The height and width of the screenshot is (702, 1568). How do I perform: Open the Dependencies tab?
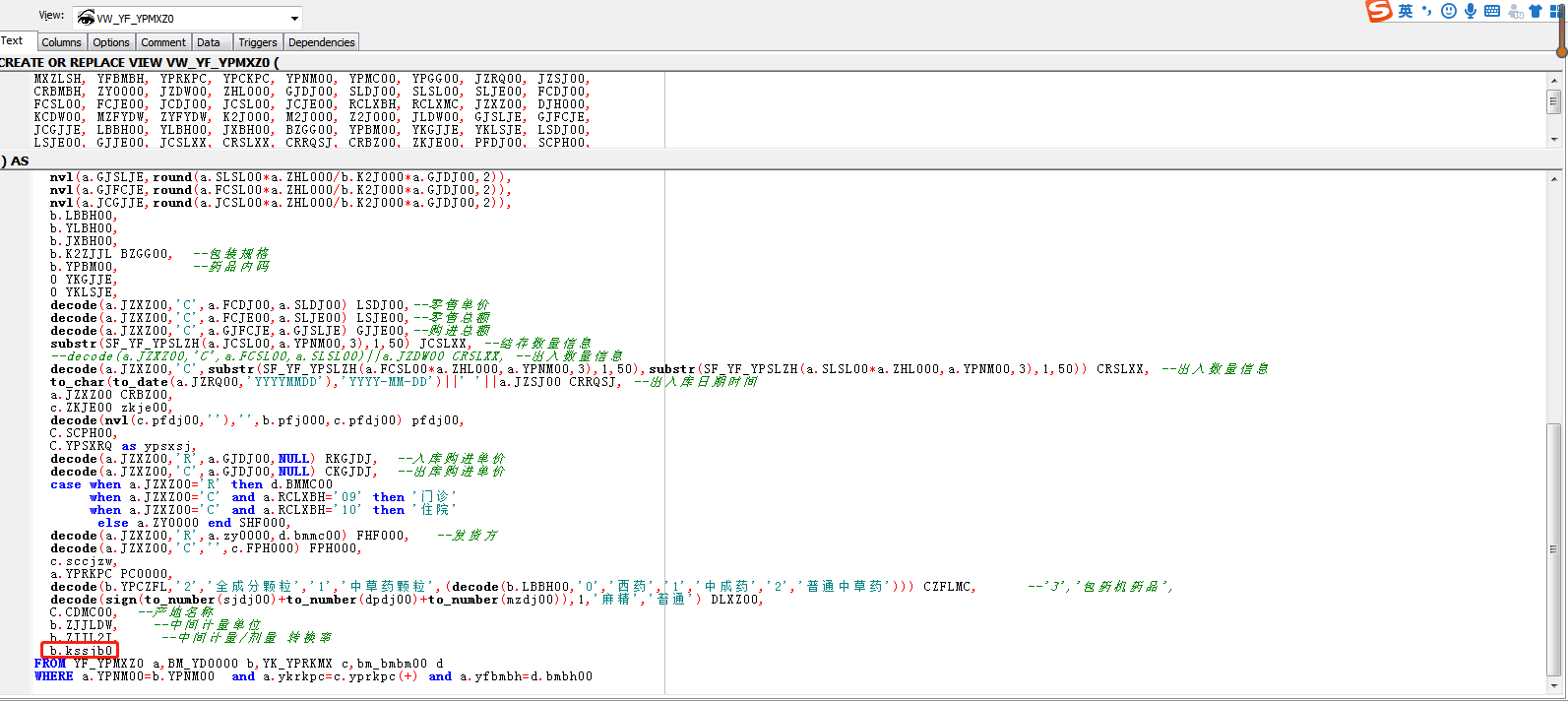click(x=322, y=42)
